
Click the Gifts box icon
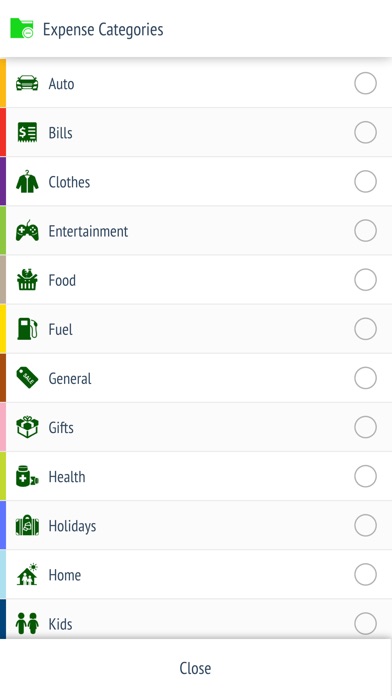click(x=27, y=427)
